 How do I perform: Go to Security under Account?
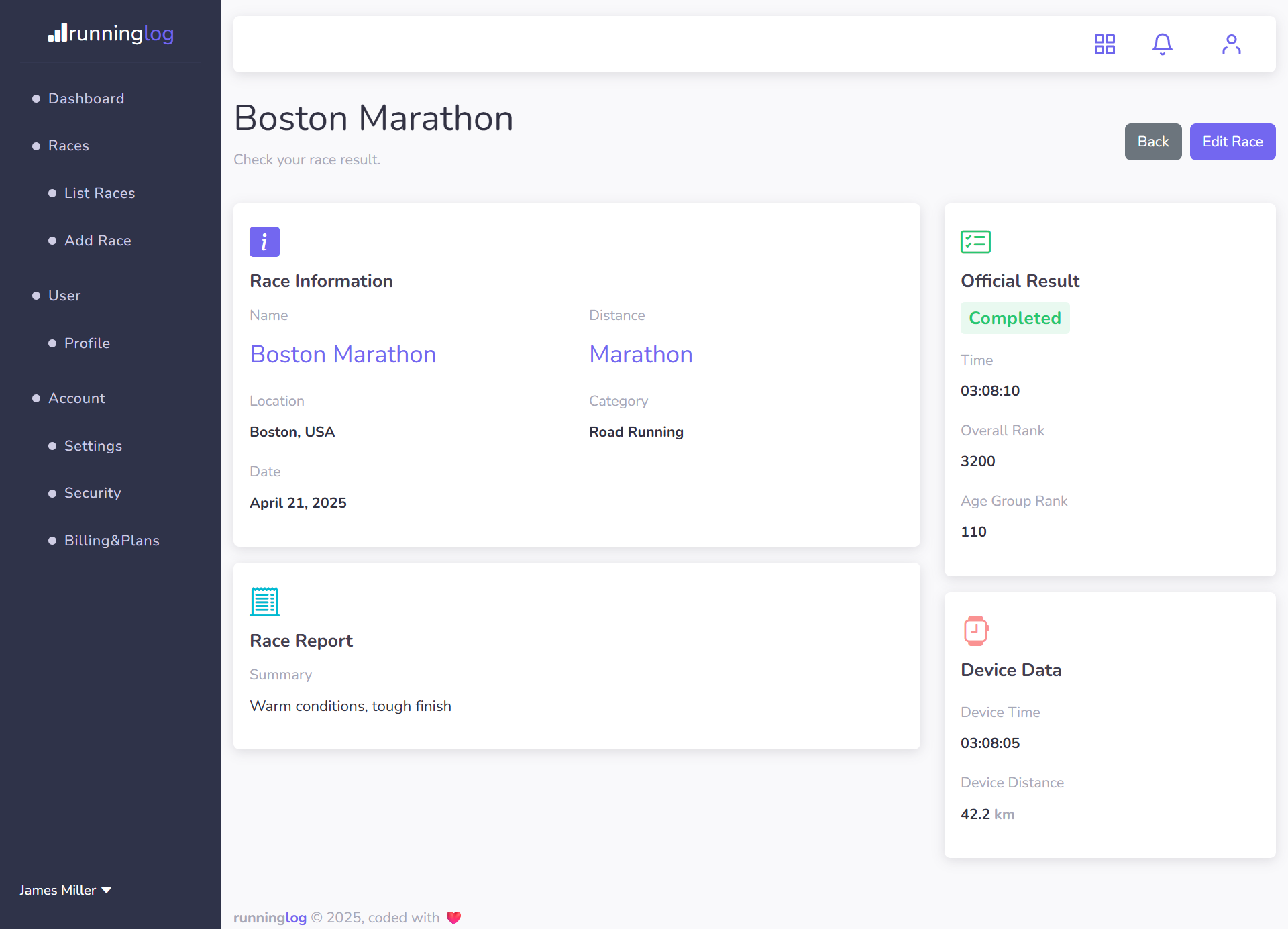click(x=92, y=493)
